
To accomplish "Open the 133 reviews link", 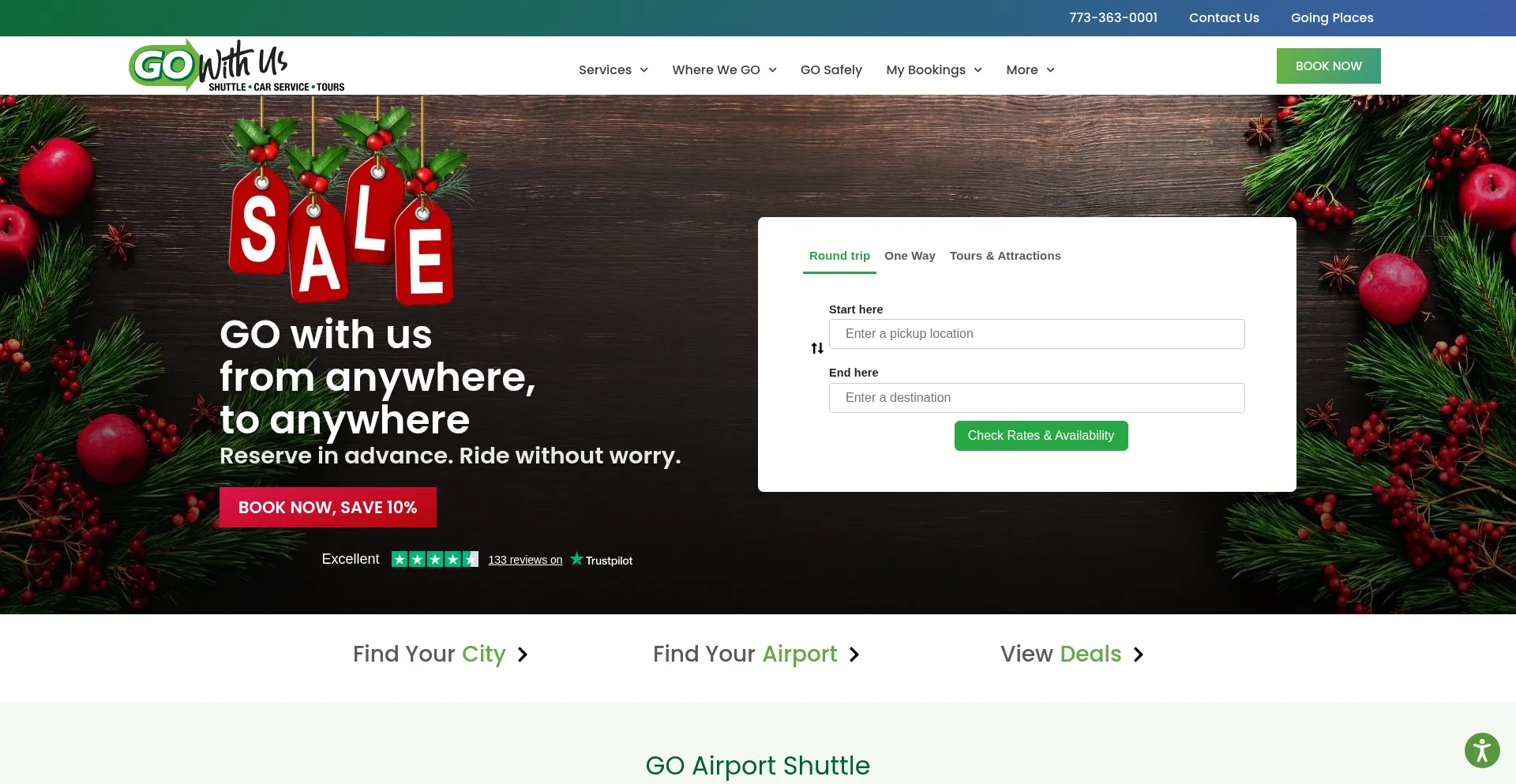I will click(x=525, y=560).
